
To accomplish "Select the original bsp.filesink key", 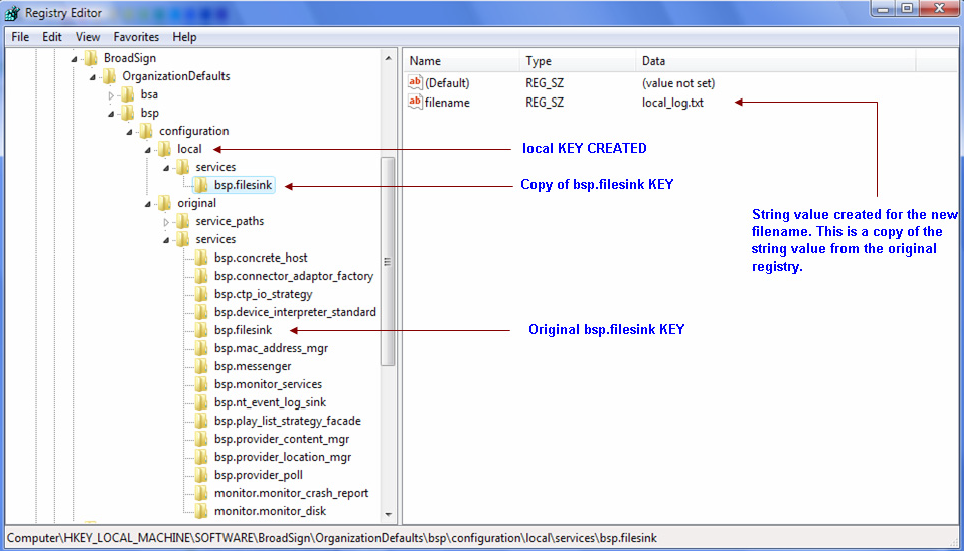I will (242, 330).
